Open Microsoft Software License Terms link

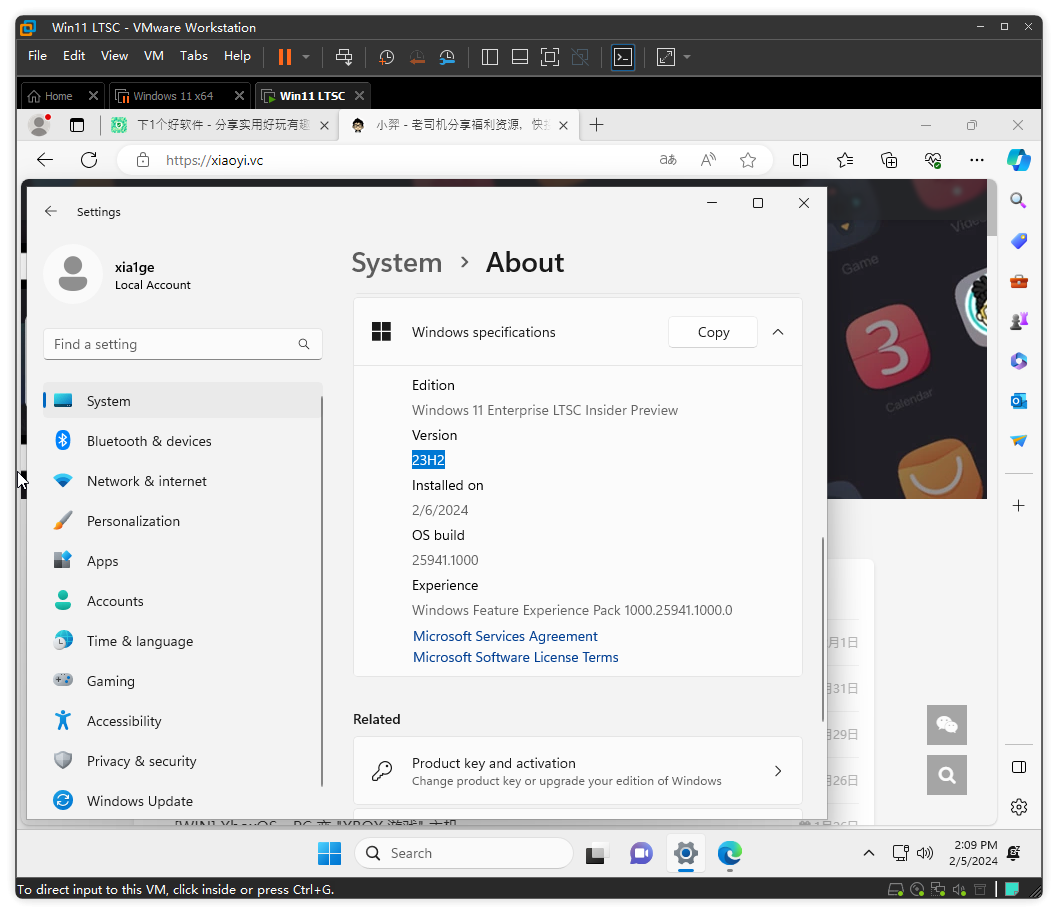(515, 657)
